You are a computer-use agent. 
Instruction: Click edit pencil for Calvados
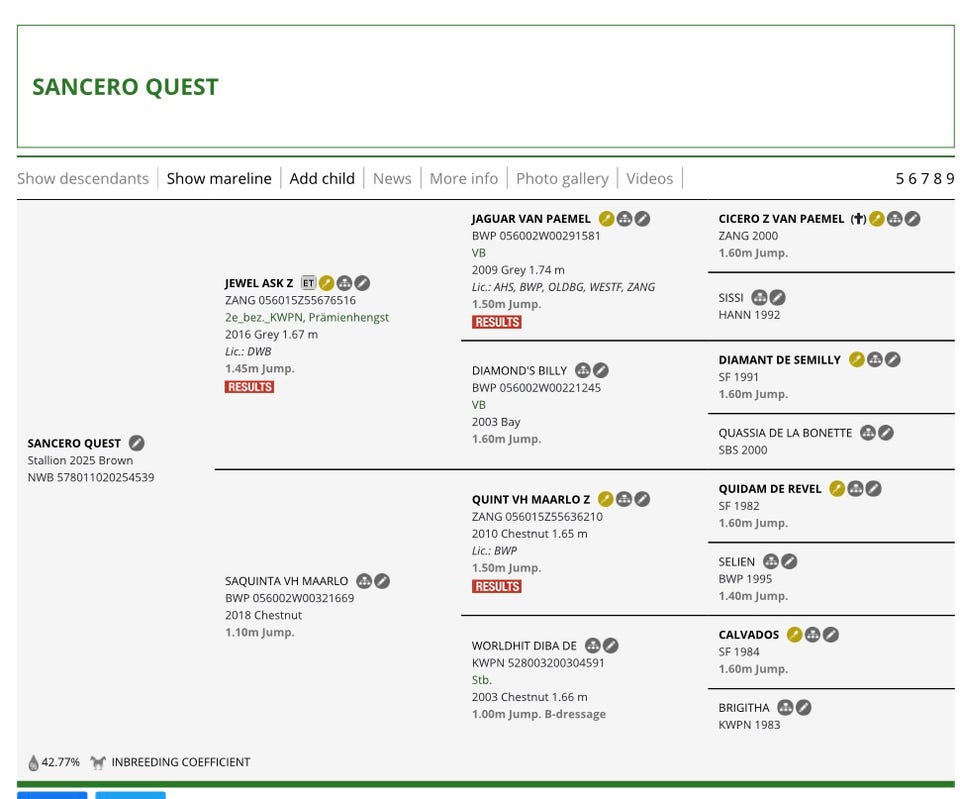[830, 634]
